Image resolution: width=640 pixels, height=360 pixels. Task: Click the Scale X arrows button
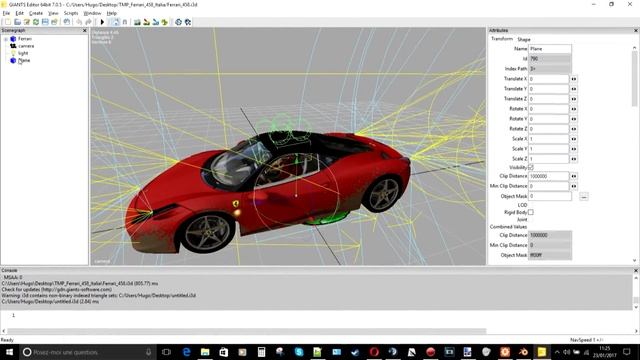pos(574,139)
